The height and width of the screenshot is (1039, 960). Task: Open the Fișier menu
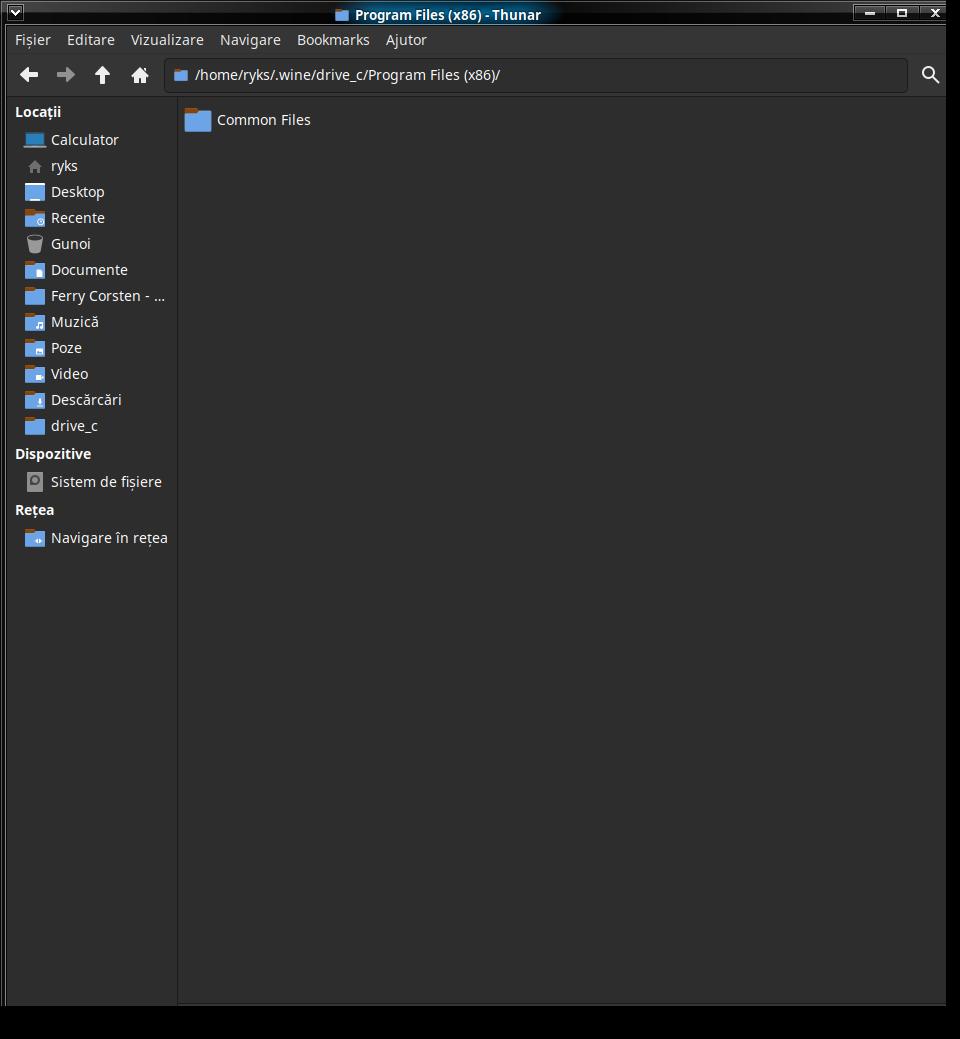click(x=32, y=40)
